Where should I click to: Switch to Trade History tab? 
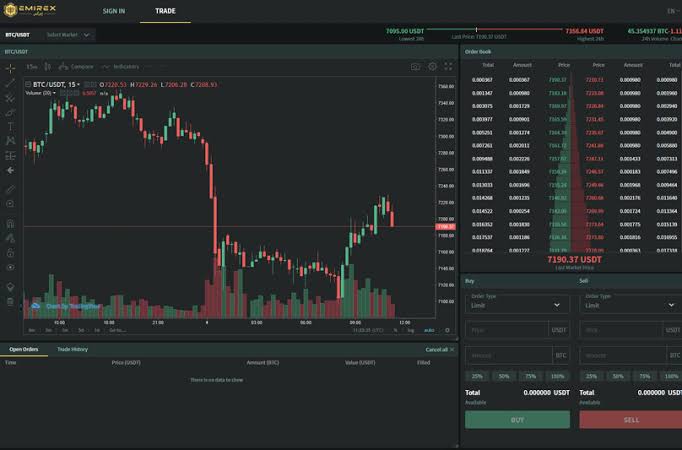tap(72, 349)
